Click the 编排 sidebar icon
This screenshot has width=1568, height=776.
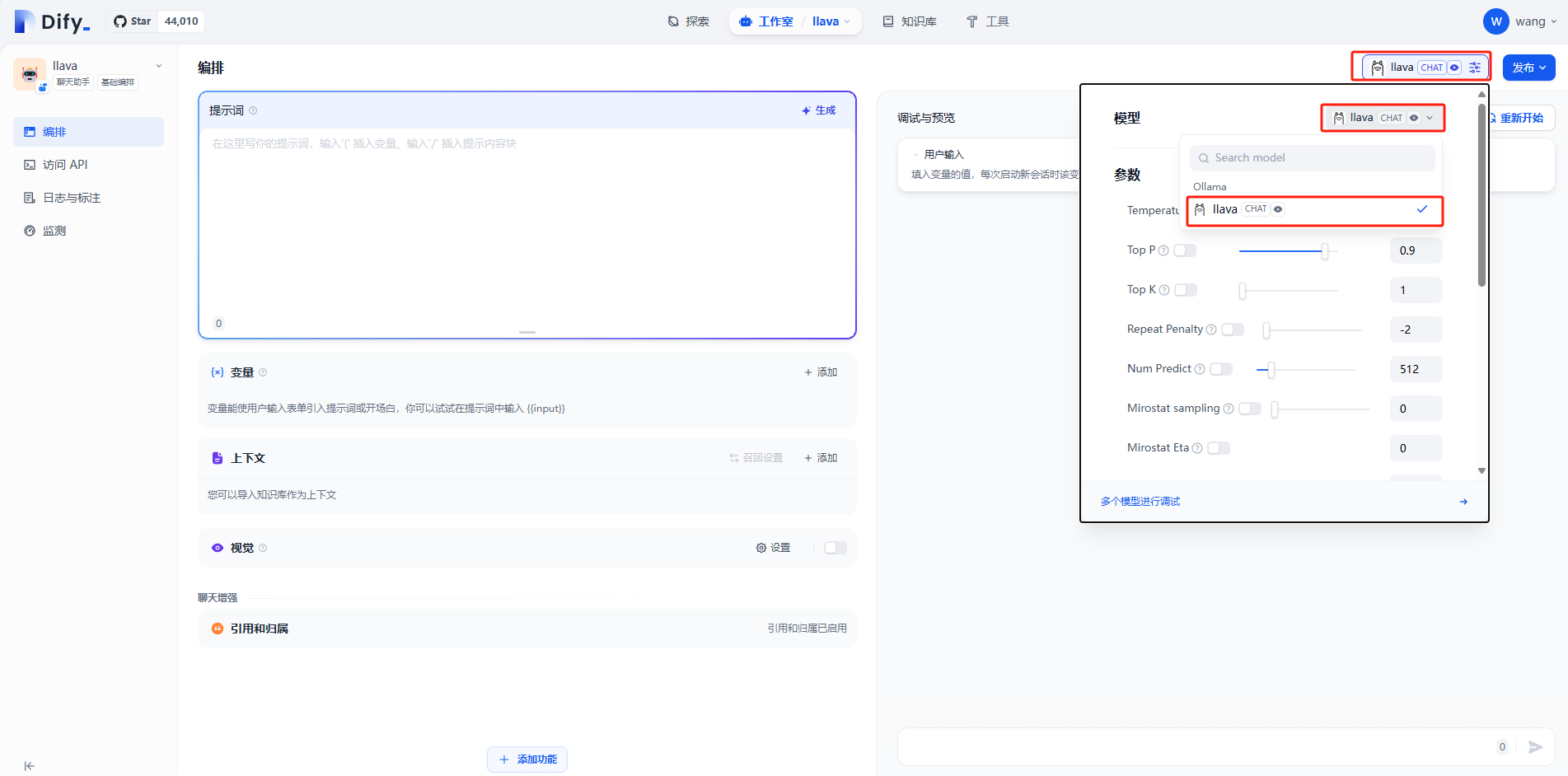pos(30,132)
